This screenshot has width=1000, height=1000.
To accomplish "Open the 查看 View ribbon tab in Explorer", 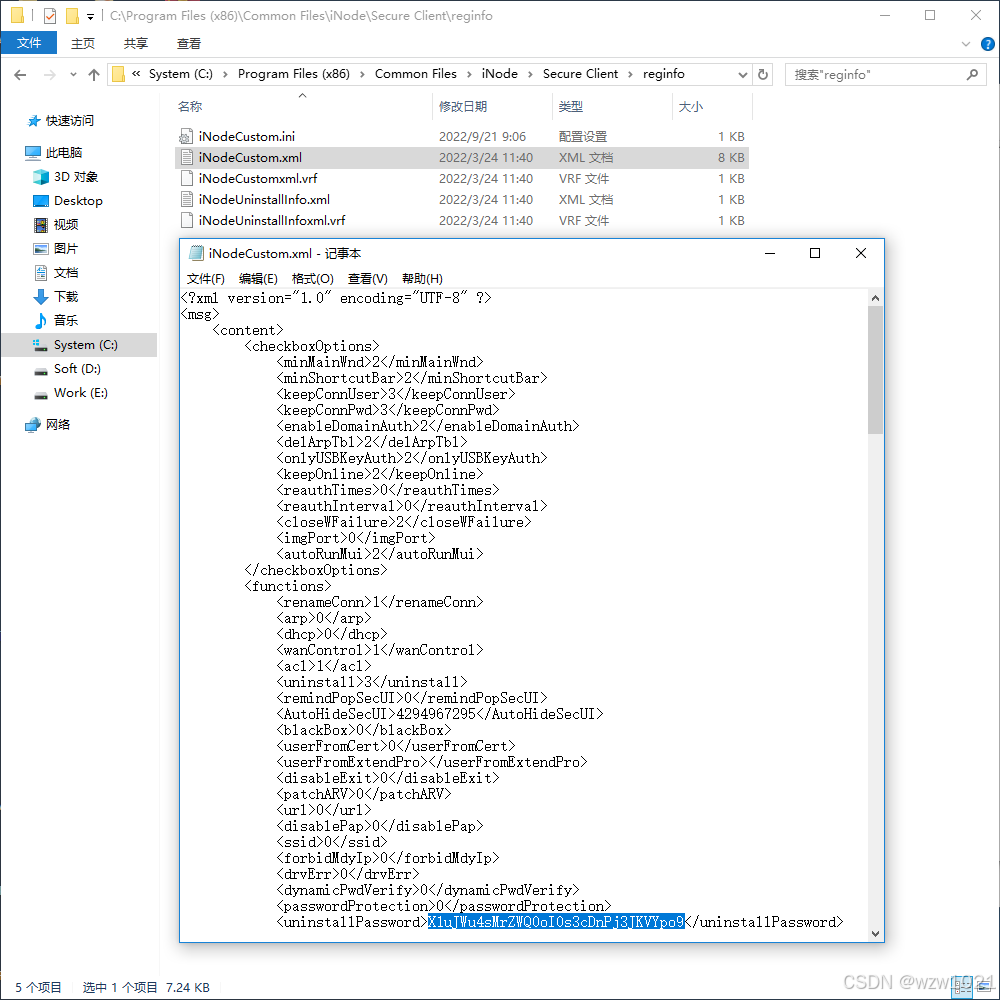I will [189, 43].
